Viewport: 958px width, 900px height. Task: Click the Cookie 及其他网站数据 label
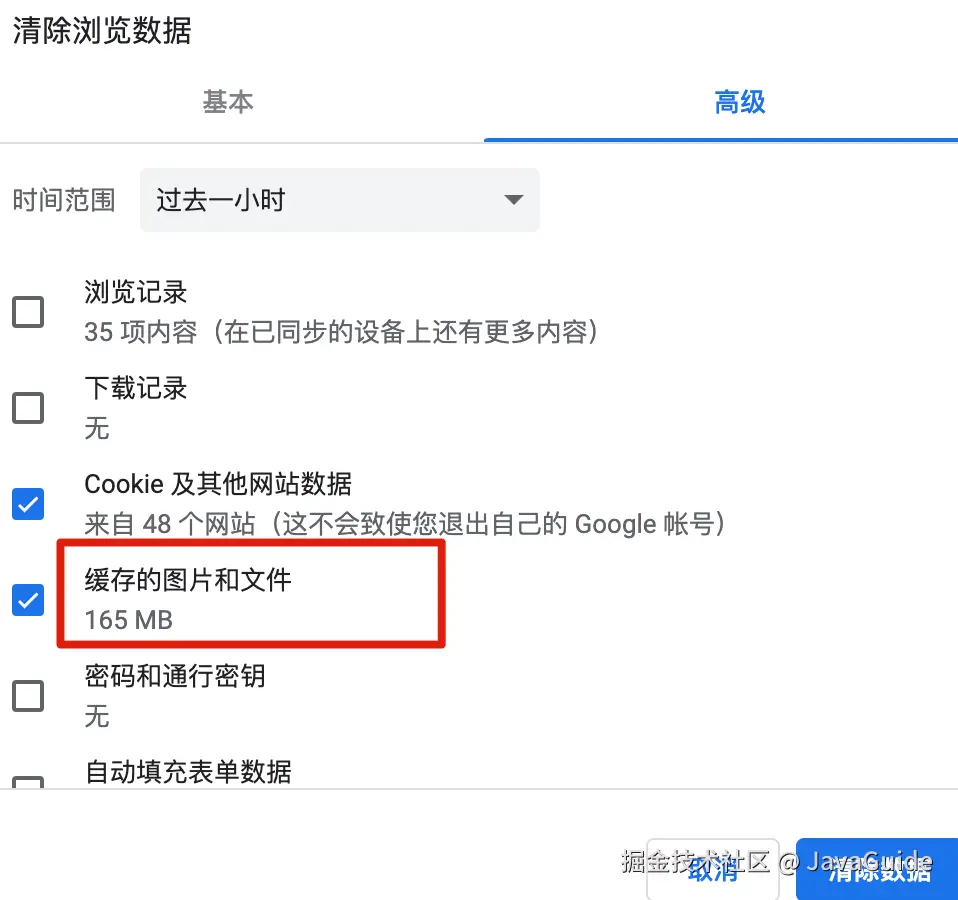coord(218,484)
